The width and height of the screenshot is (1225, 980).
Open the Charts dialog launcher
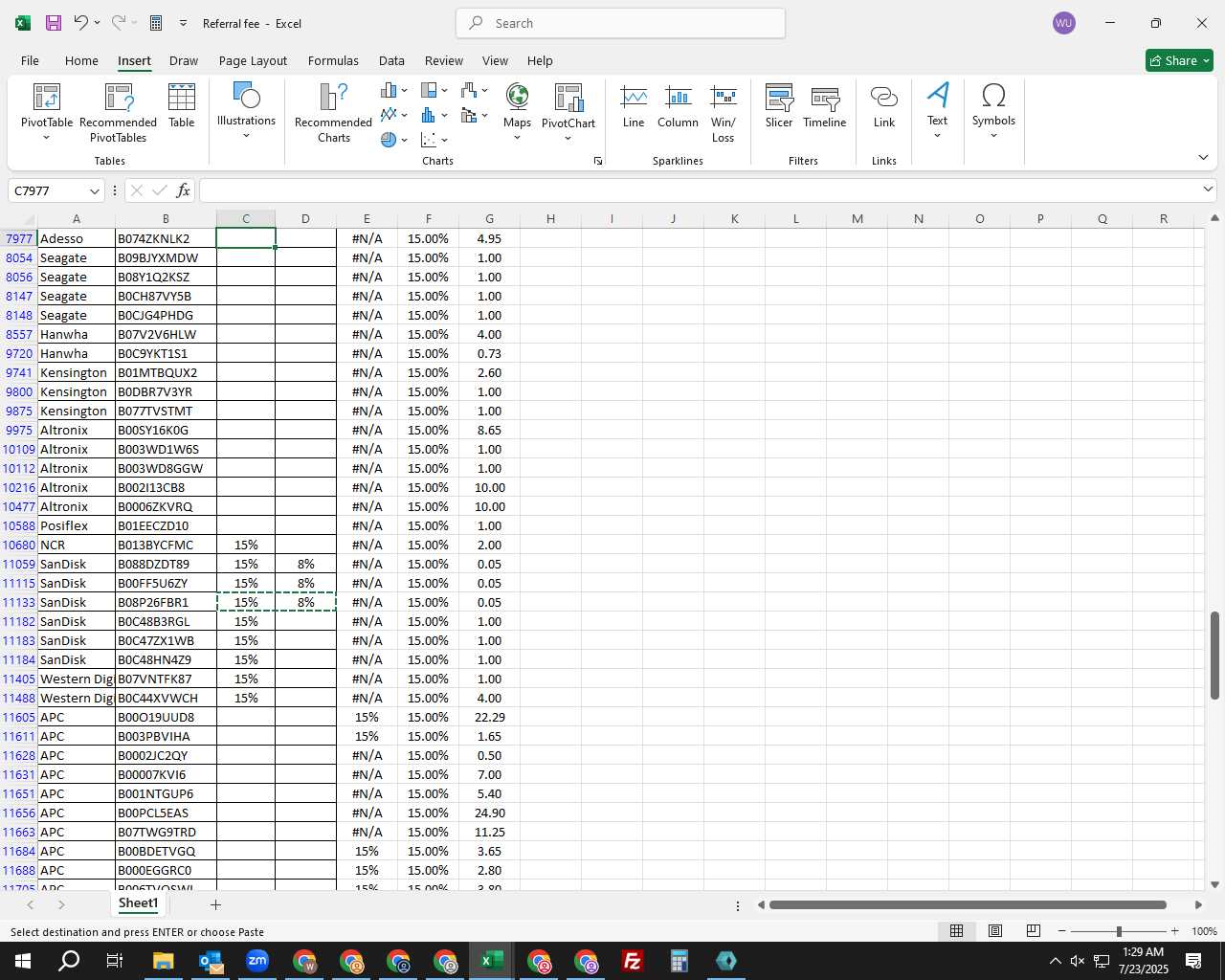coord(598,161)
